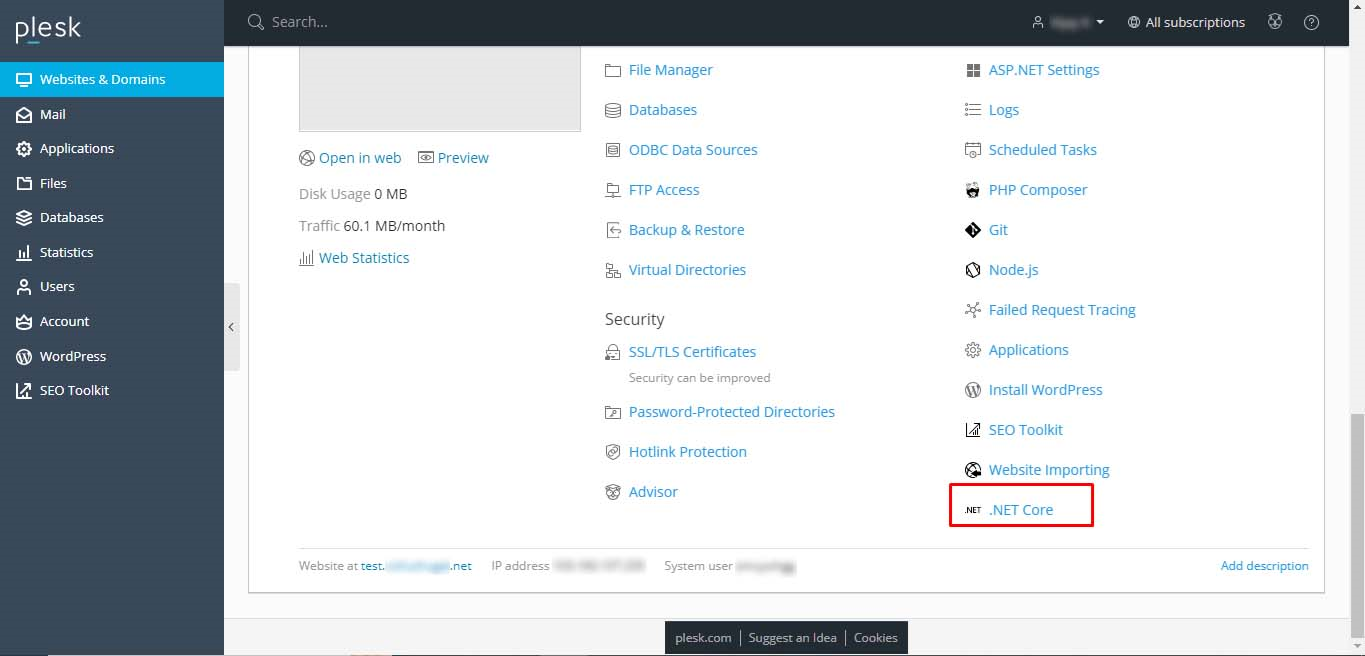Click the help question mark icon
This screenshot has height=656, width=1365.
[1311, 22]
